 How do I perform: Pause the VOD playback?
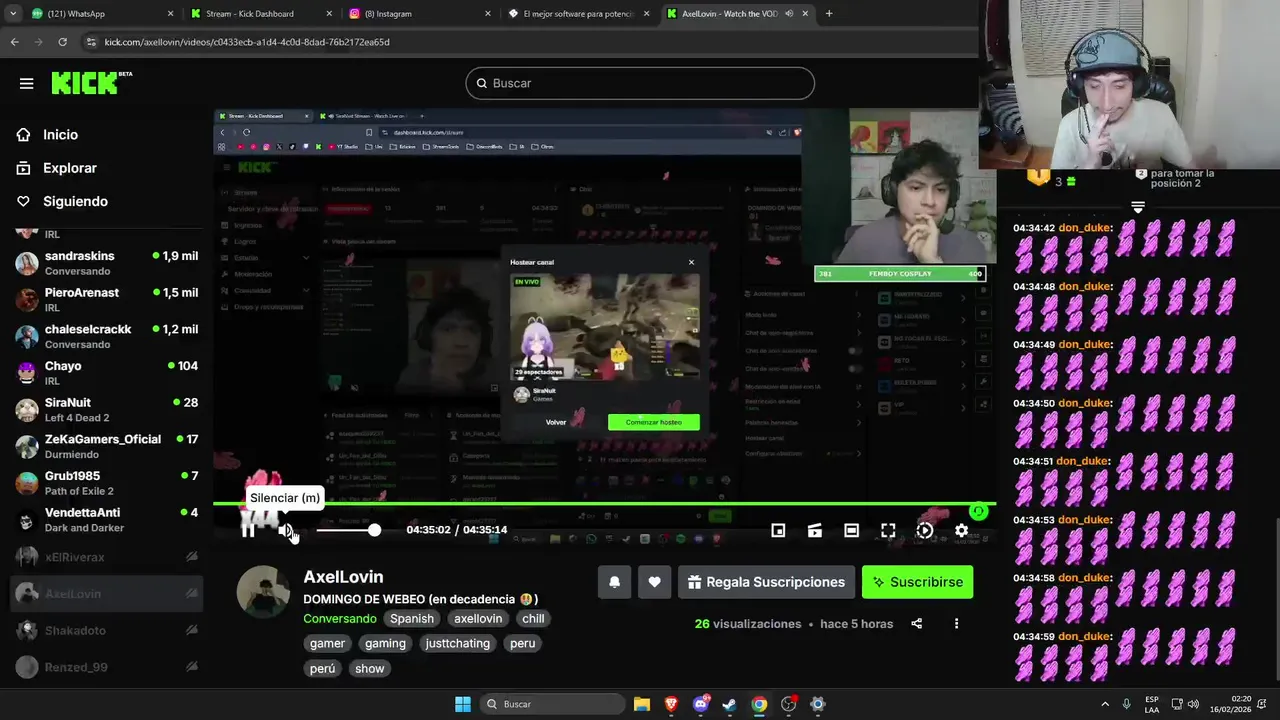point(248,530)
